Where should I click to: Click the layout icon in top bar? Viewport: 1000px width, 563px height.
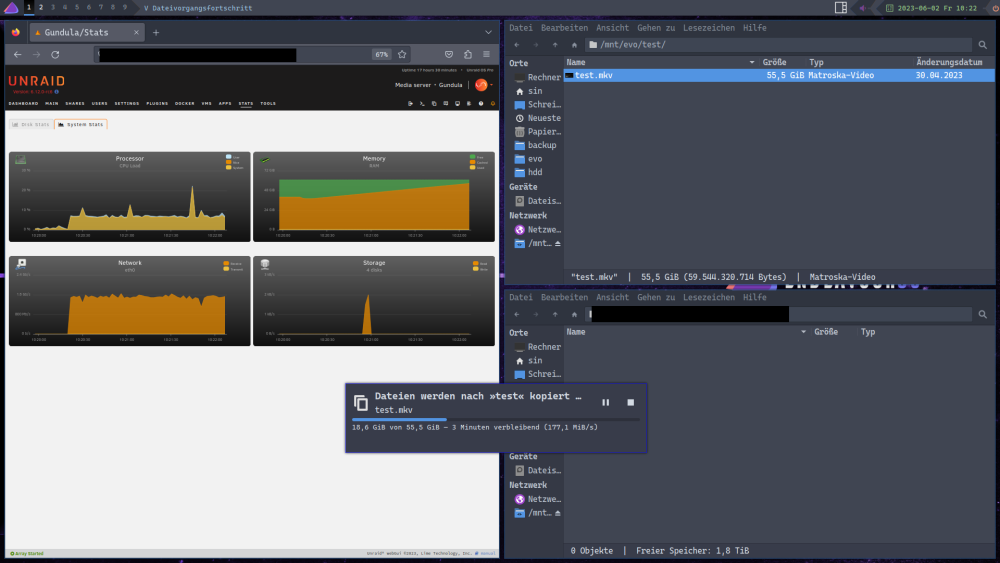pos(841,8)
